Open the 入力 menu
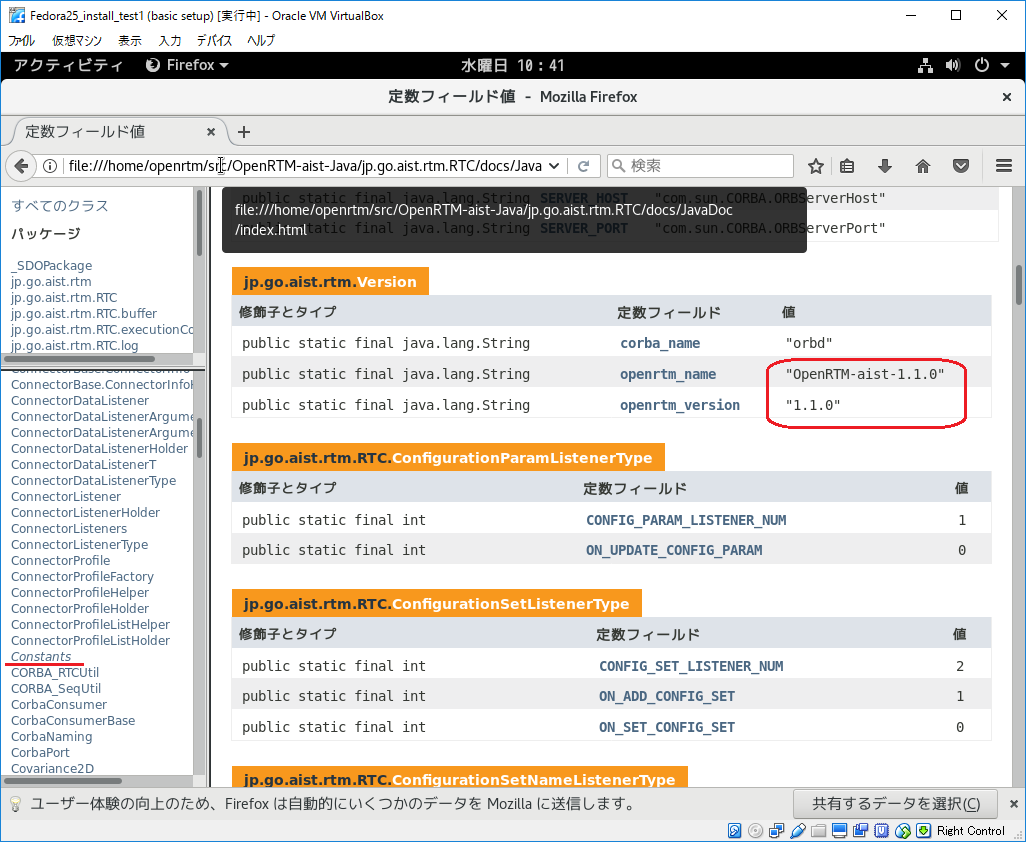Screen dimensions: 1026x842 [x=169, y=41]
